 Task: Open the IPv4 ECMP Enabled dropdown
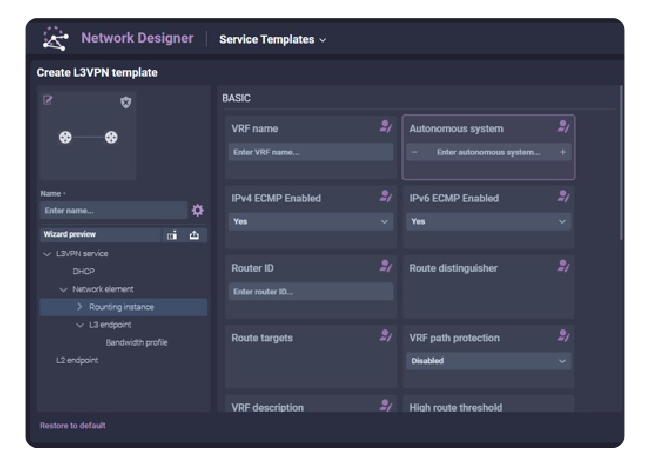pyautogui.click(x=311, y=221)
